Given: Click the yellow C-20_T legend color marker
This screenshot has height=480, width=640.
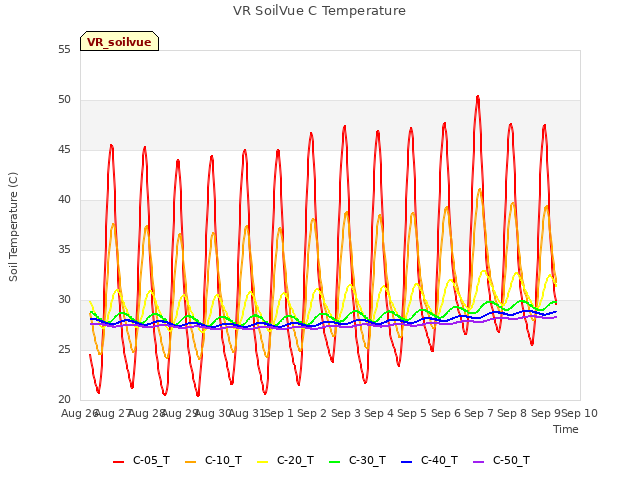Looking at the screenshot, I should coord(262,462).
